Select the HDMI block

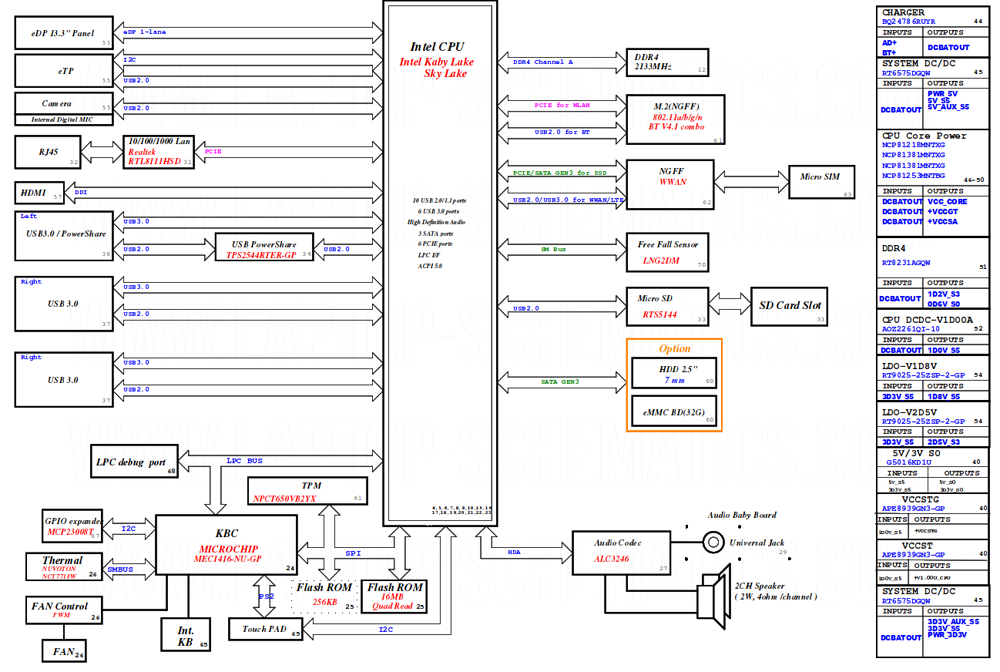pos(40,193)
